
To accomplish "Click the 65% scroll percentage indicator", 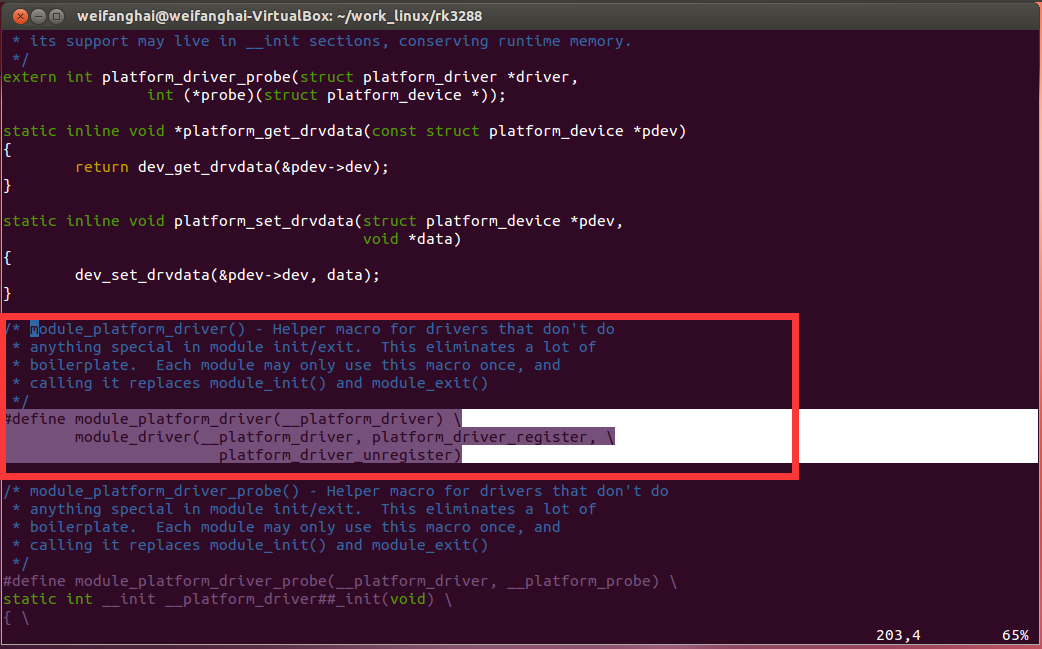I will [1015, 635].
